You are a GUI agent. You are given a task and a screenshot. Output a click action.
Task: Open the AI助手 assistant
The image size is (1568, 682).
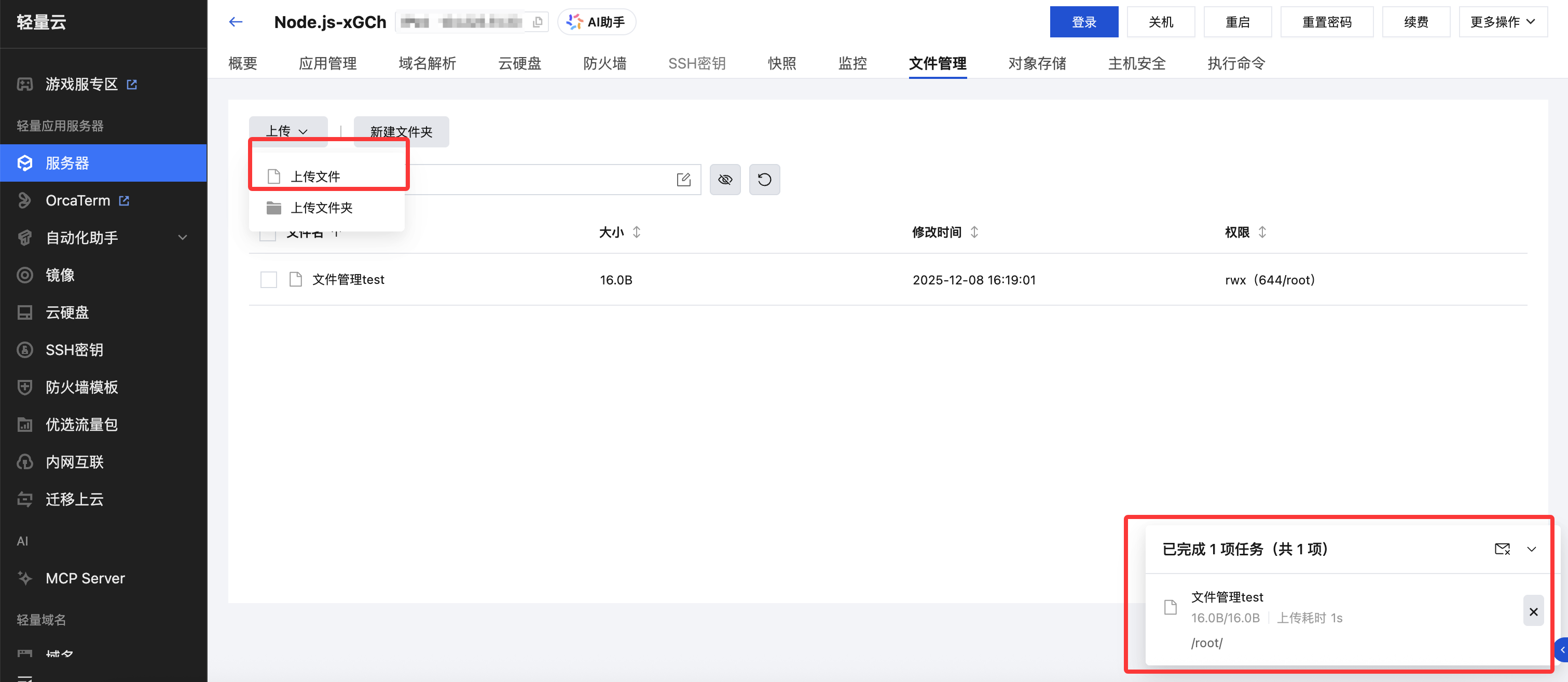pos(597,22)
